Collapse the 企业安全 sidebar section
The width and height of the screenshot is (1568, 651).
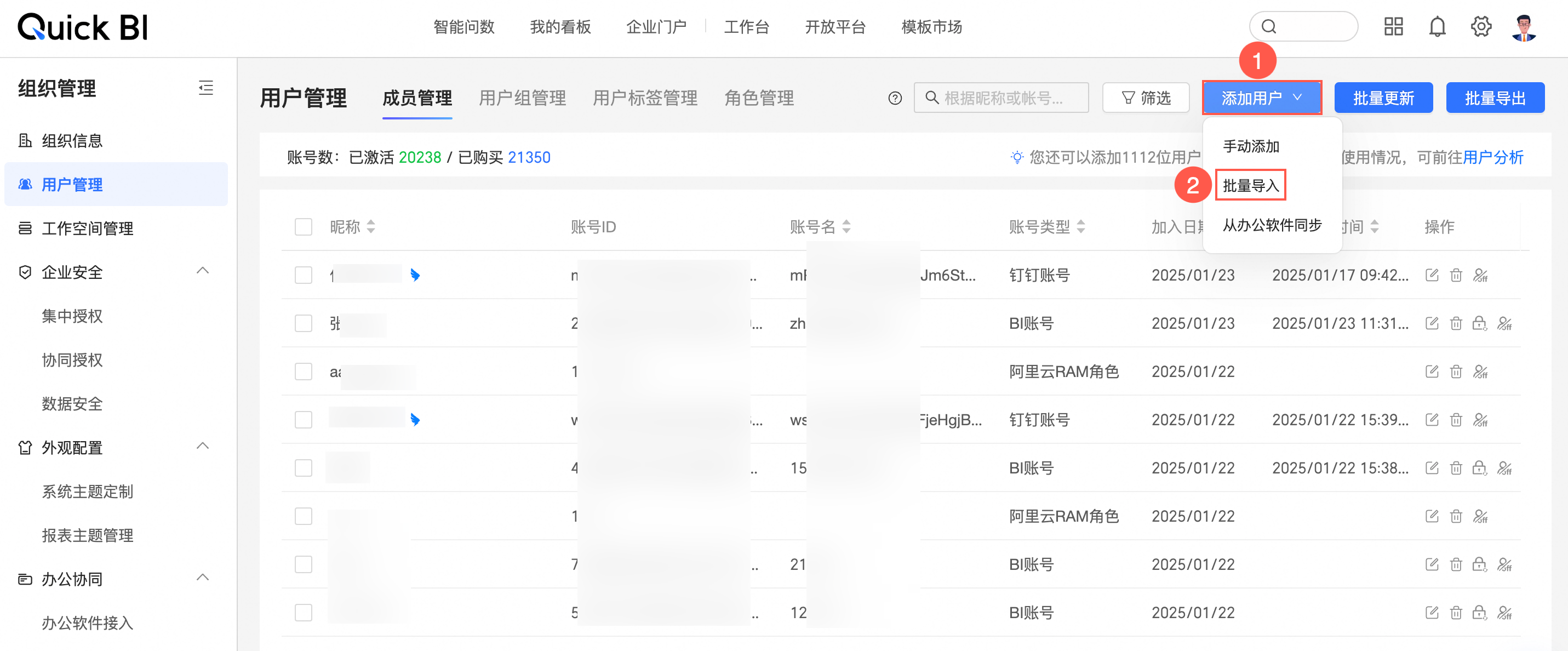[x=203, y=271]
